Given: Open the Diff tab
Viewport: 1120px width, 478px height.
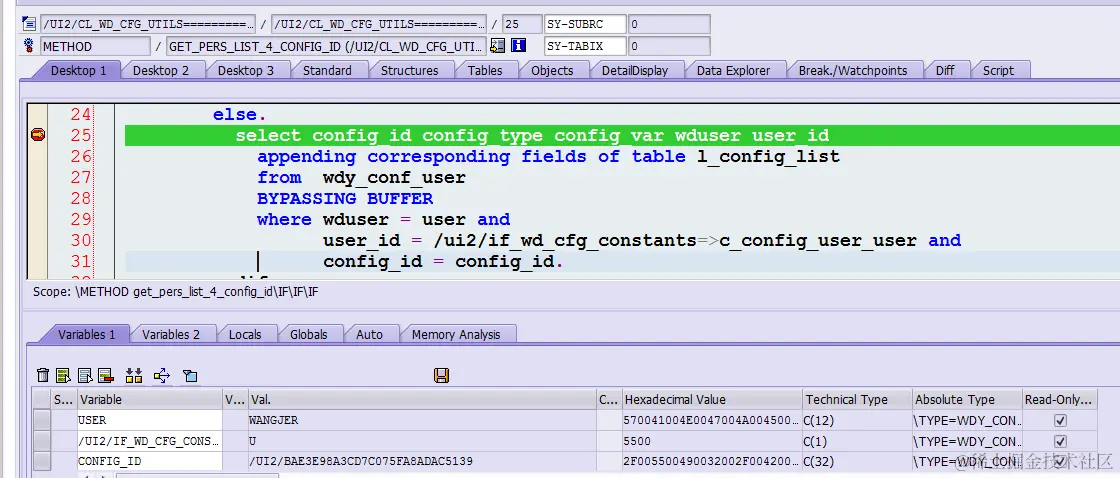Looking at the screenshot, I should pos(945,70).
